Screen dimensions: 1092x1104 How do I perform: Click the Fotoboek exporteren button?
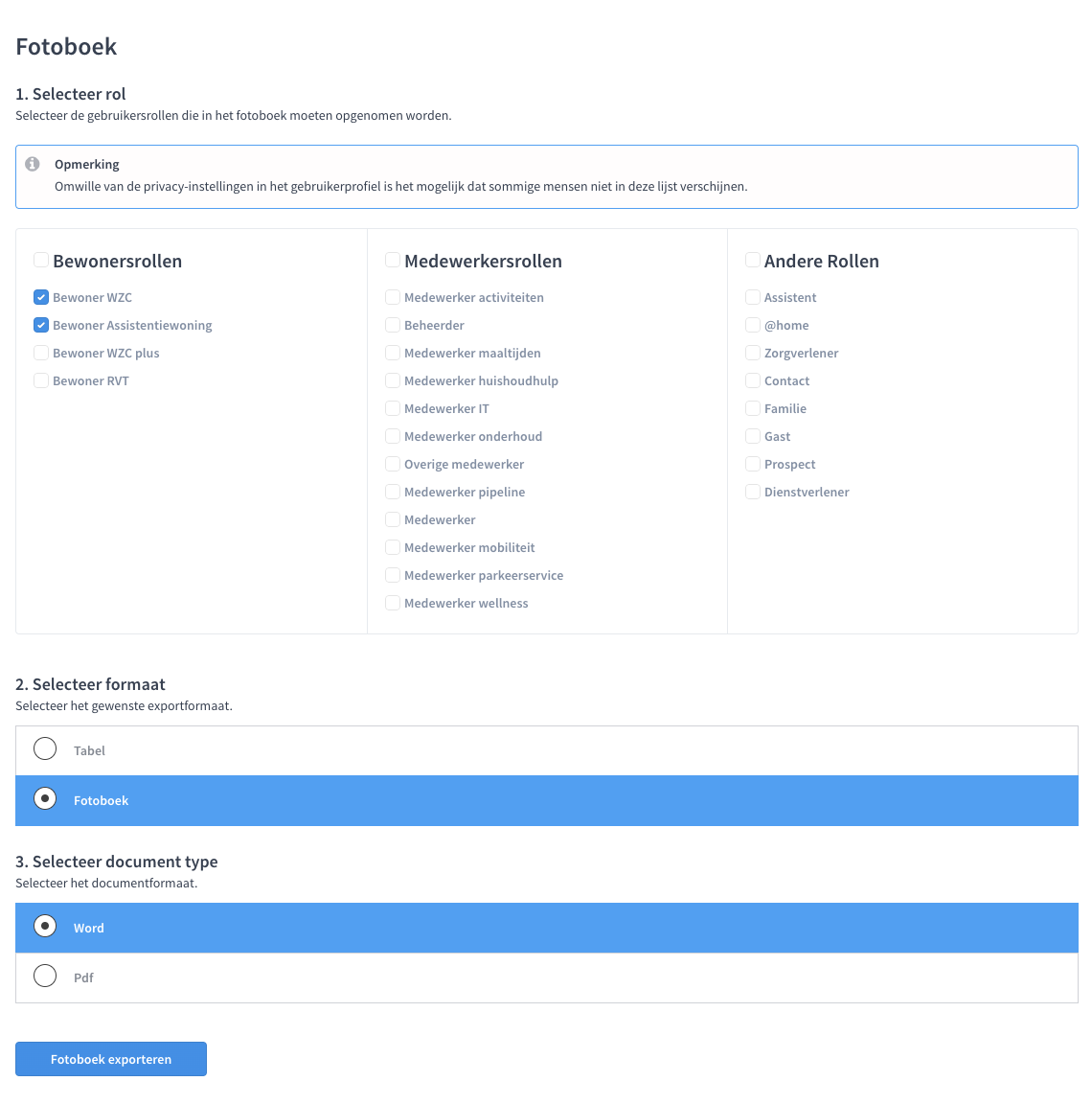click(x=111, y=1059)
